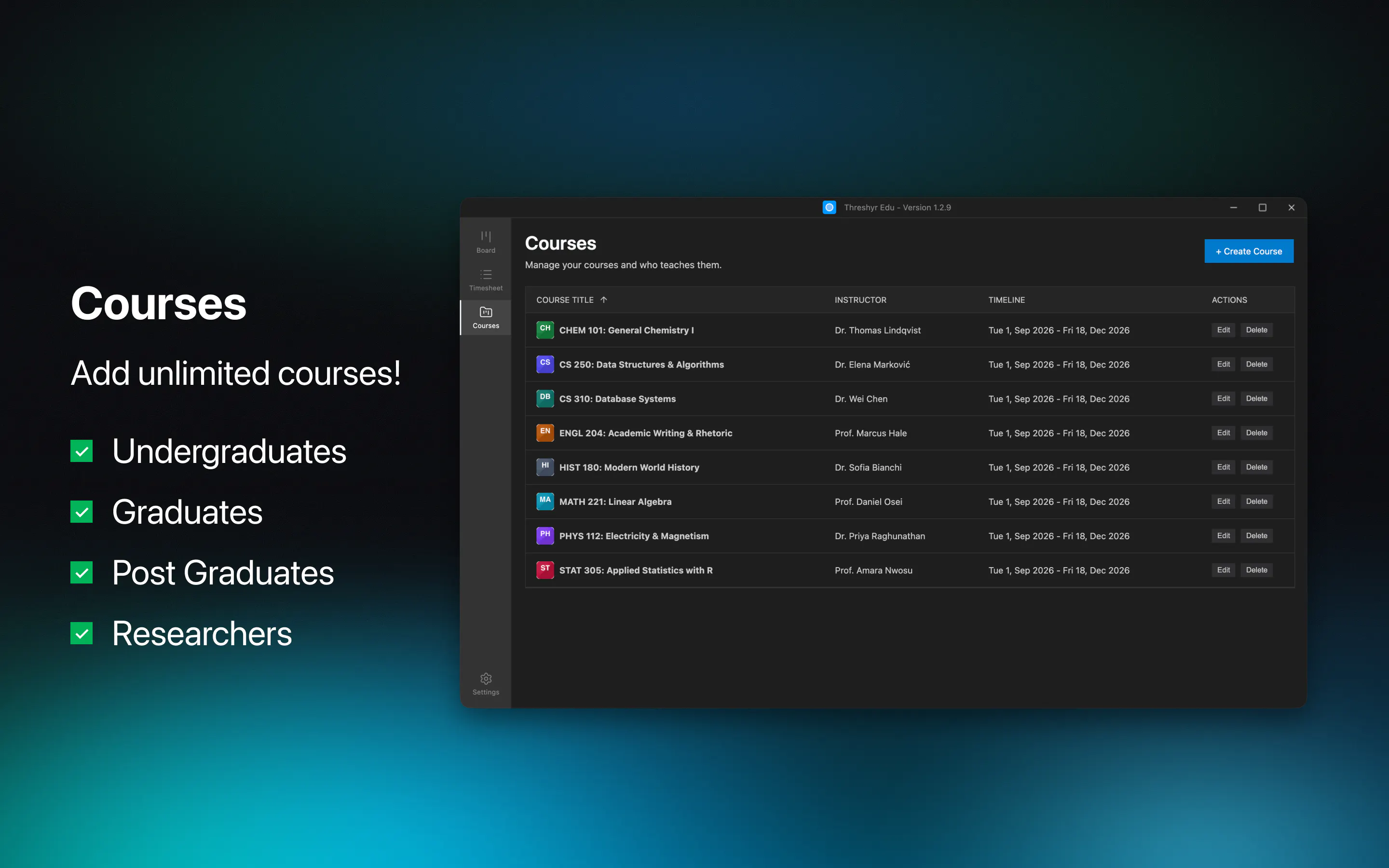Click the Prof. Marcus Hale instructor cell

[x=870, y=433]
